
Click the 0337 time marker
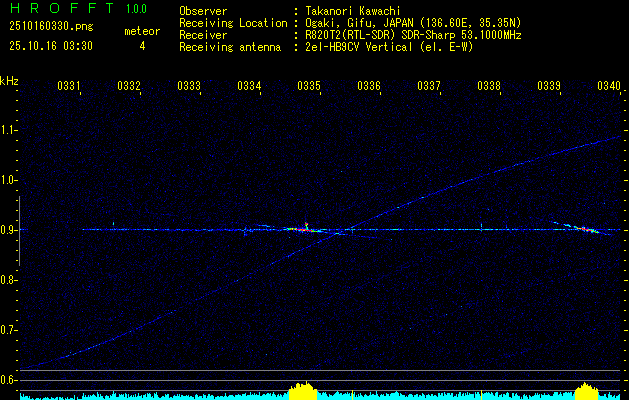click(429, 85)
